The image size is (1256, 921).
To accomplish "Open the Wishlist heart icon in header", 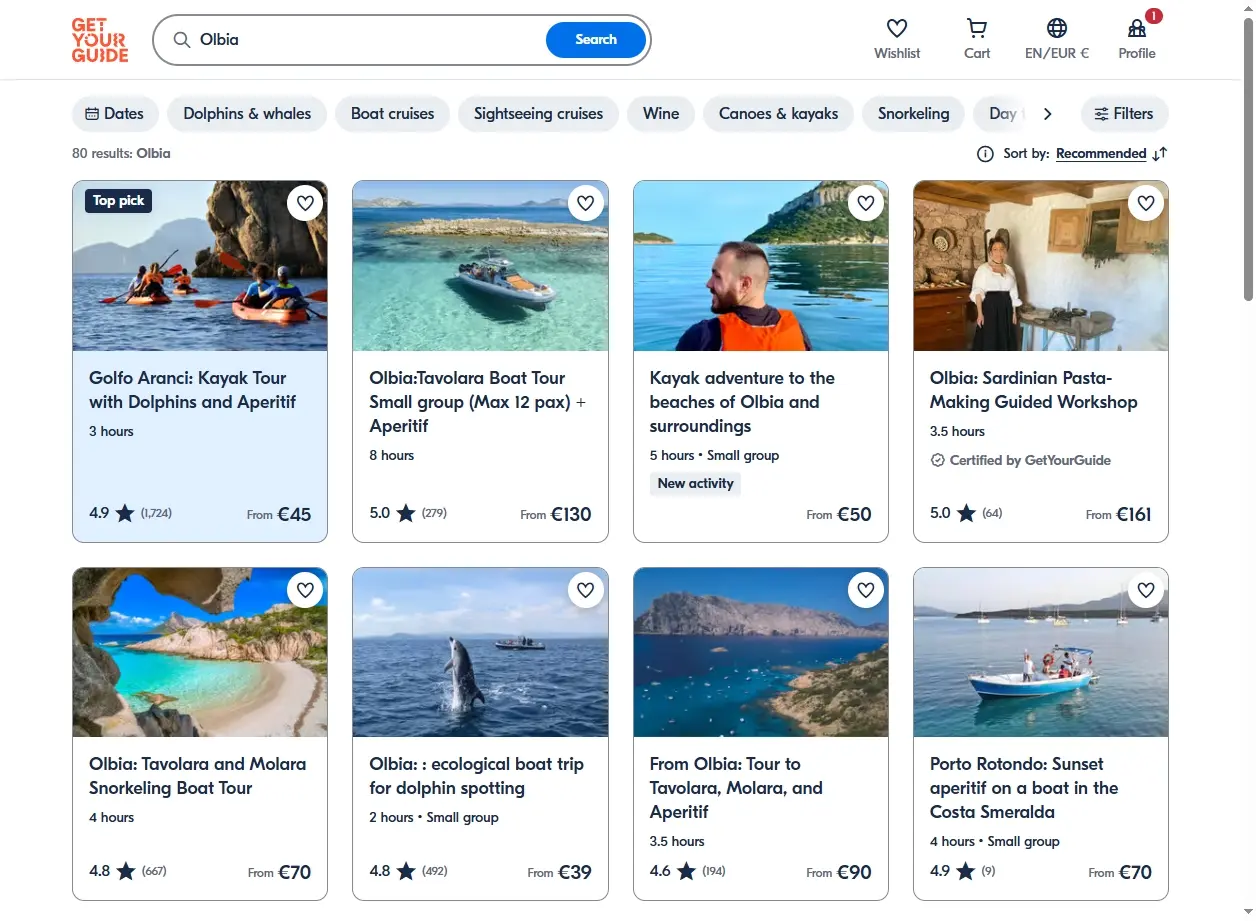I will click(x=897, y=28).
